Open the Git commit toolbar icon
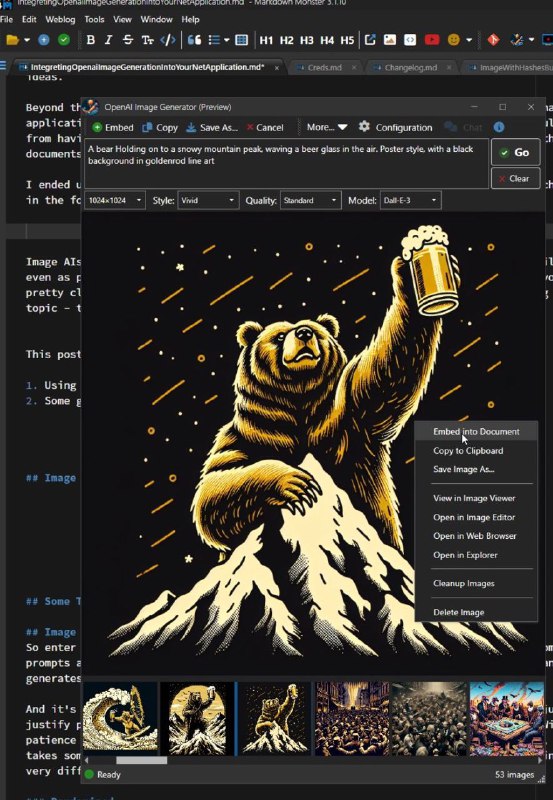553x800 pixels. [493, 40]
